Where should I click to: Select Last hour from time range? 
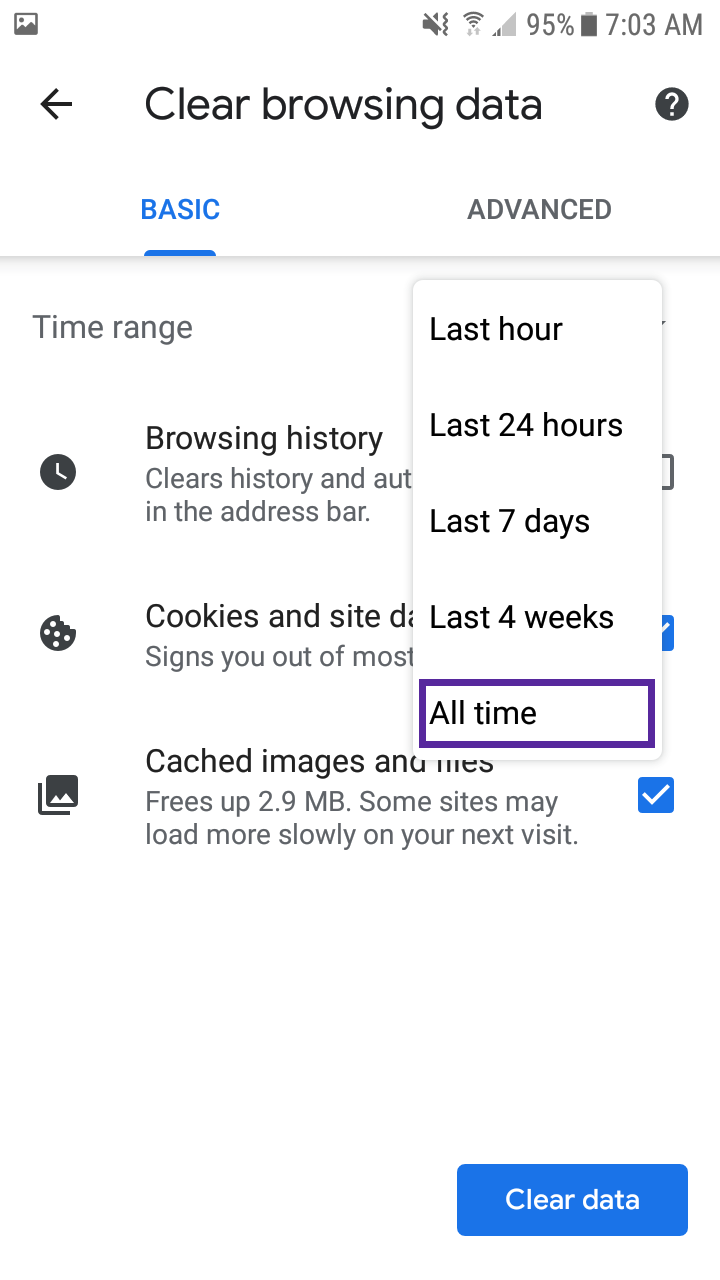click(537, 329)
